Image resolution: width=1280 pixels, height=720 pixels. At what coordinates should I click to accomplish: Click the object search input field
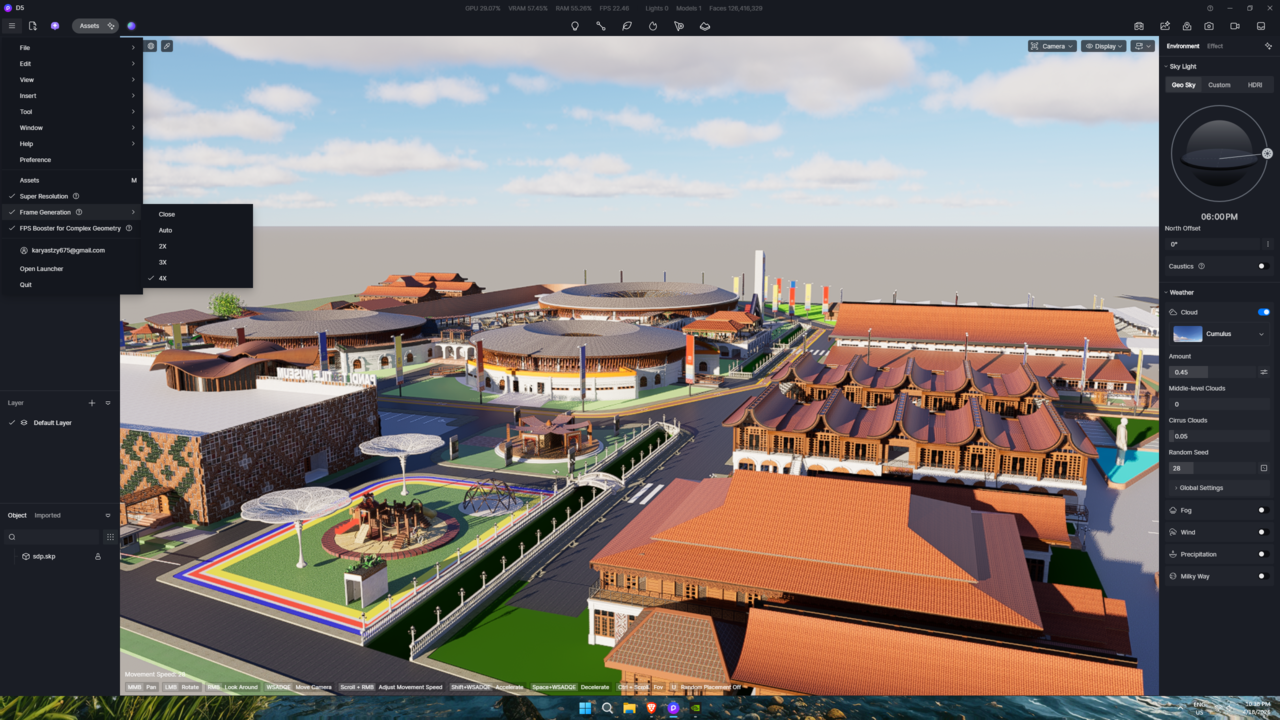pyautogui.click(x=55, y=537)
